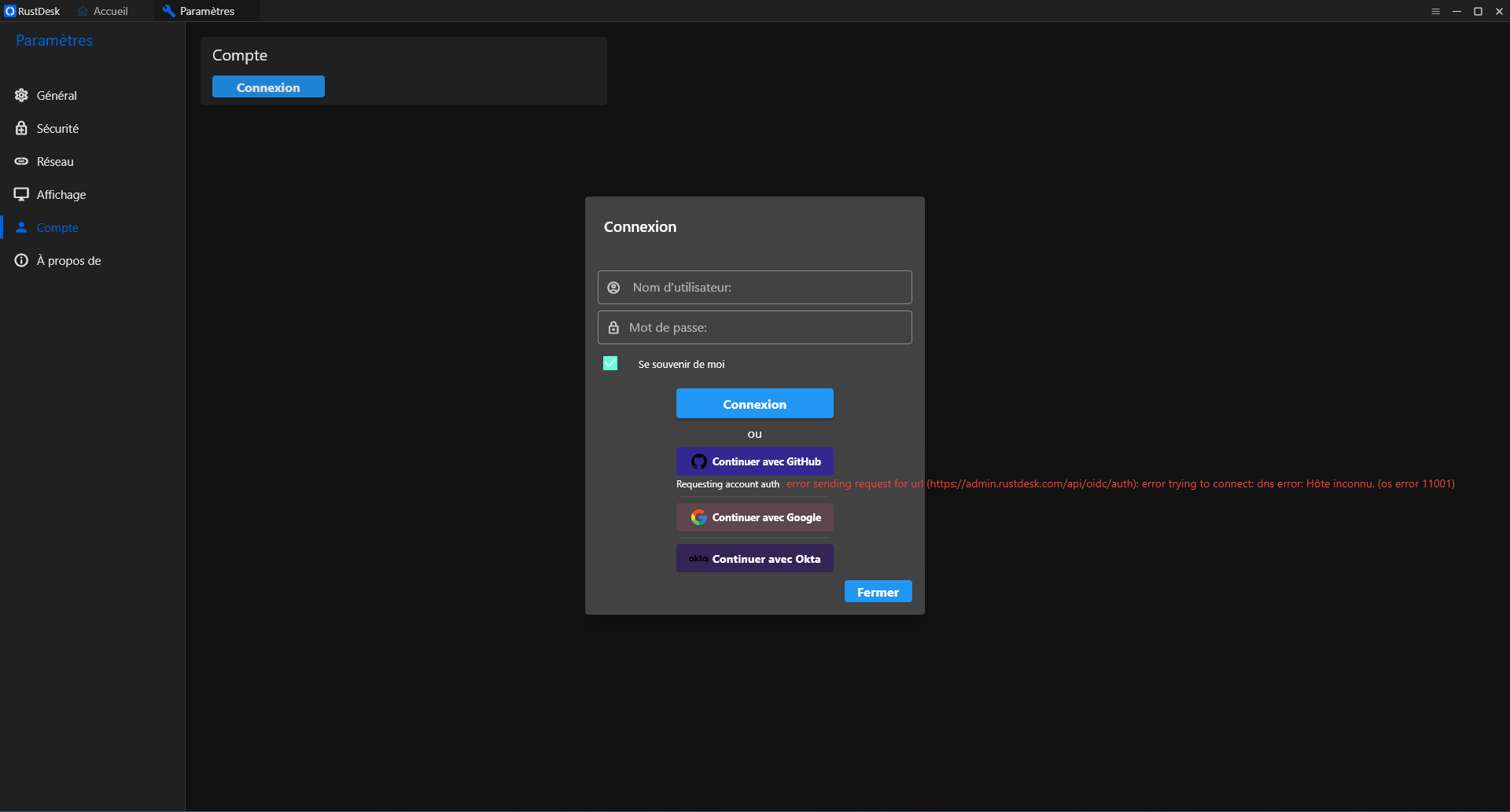The width and height of the screenshot is (1510, 812).
Task: Open the hamburger menu at top right
Action: [x=1435, y=11]
